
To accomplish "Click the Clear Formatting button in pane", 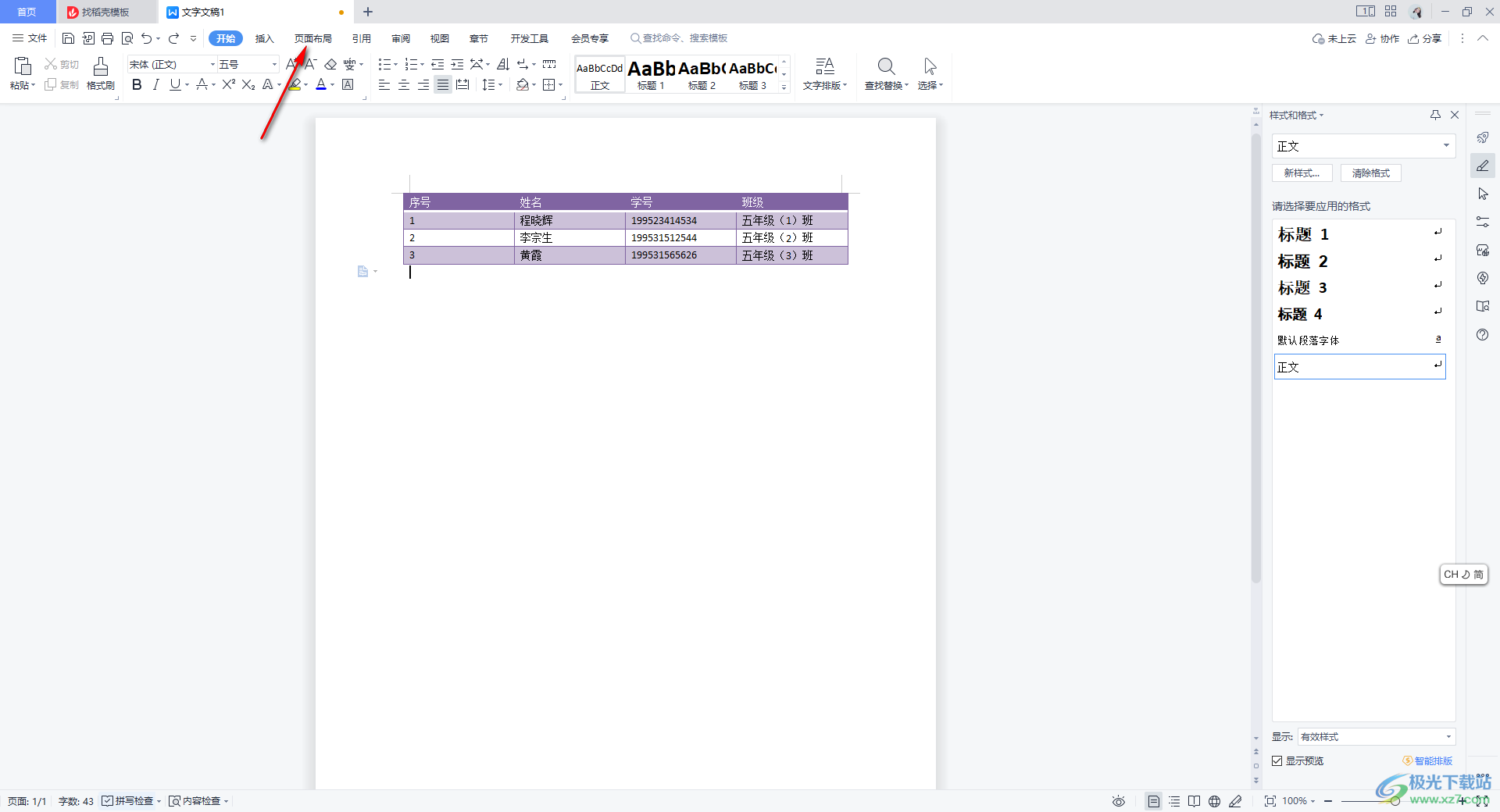I will click(x=1371, y=173).
